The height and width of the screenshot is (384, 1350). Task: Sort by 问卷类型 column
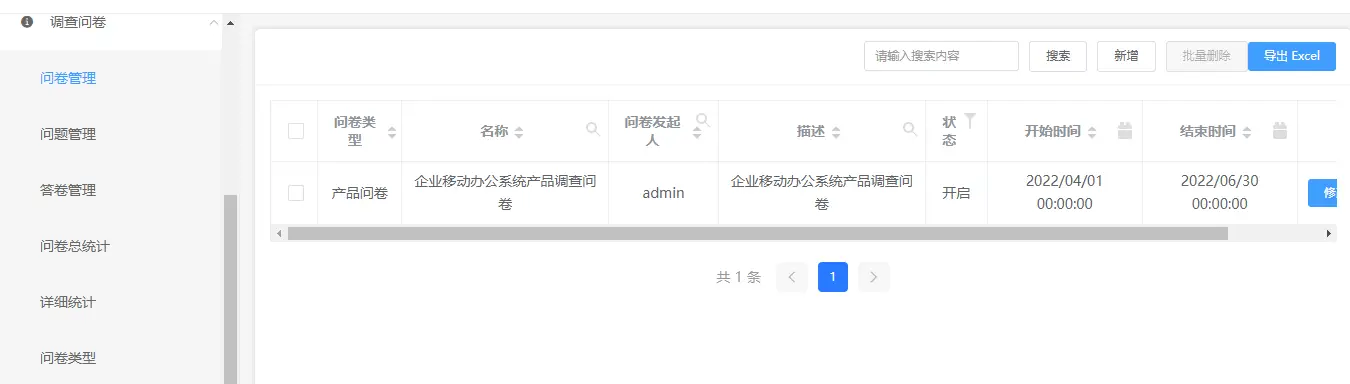pyautogui.click(x=392, y=132)
